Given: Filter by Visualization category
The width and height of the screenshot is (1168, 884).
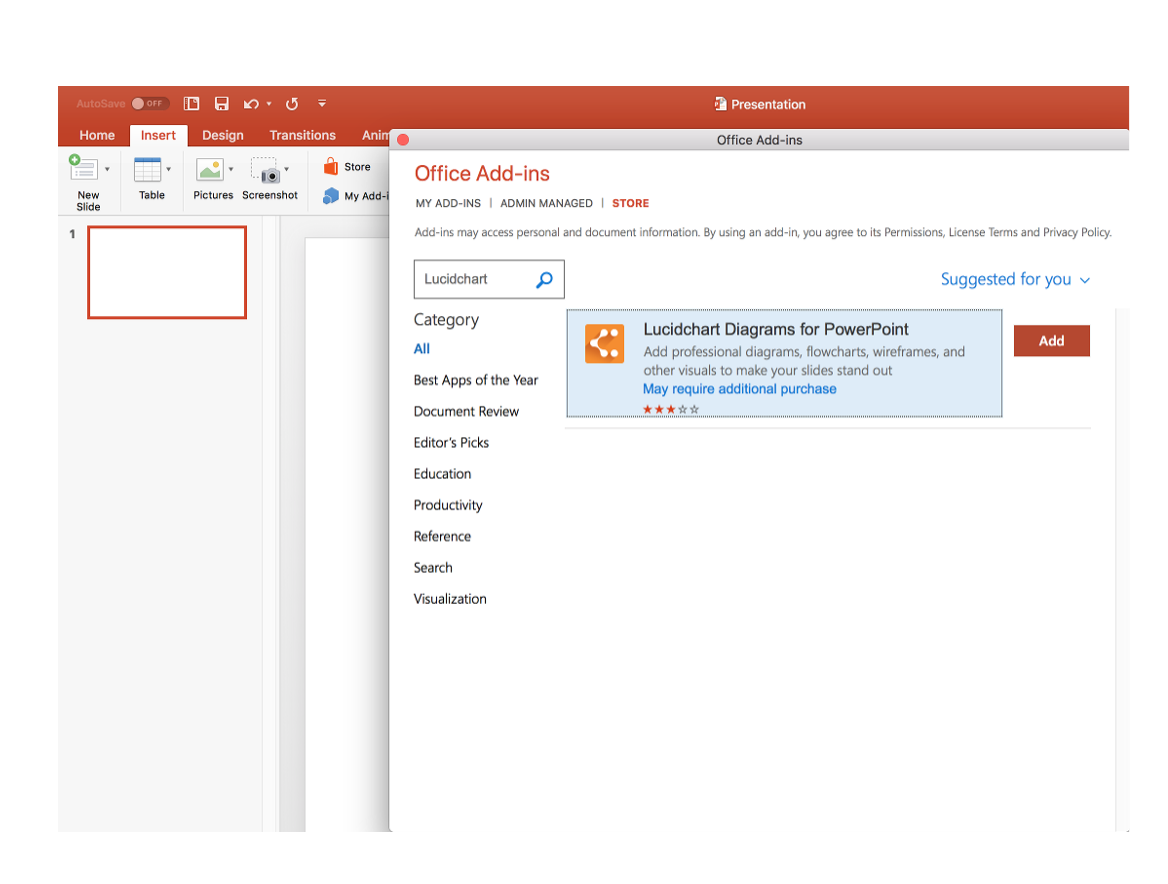Looking at the screenshot, I should (x=450, y=599).
